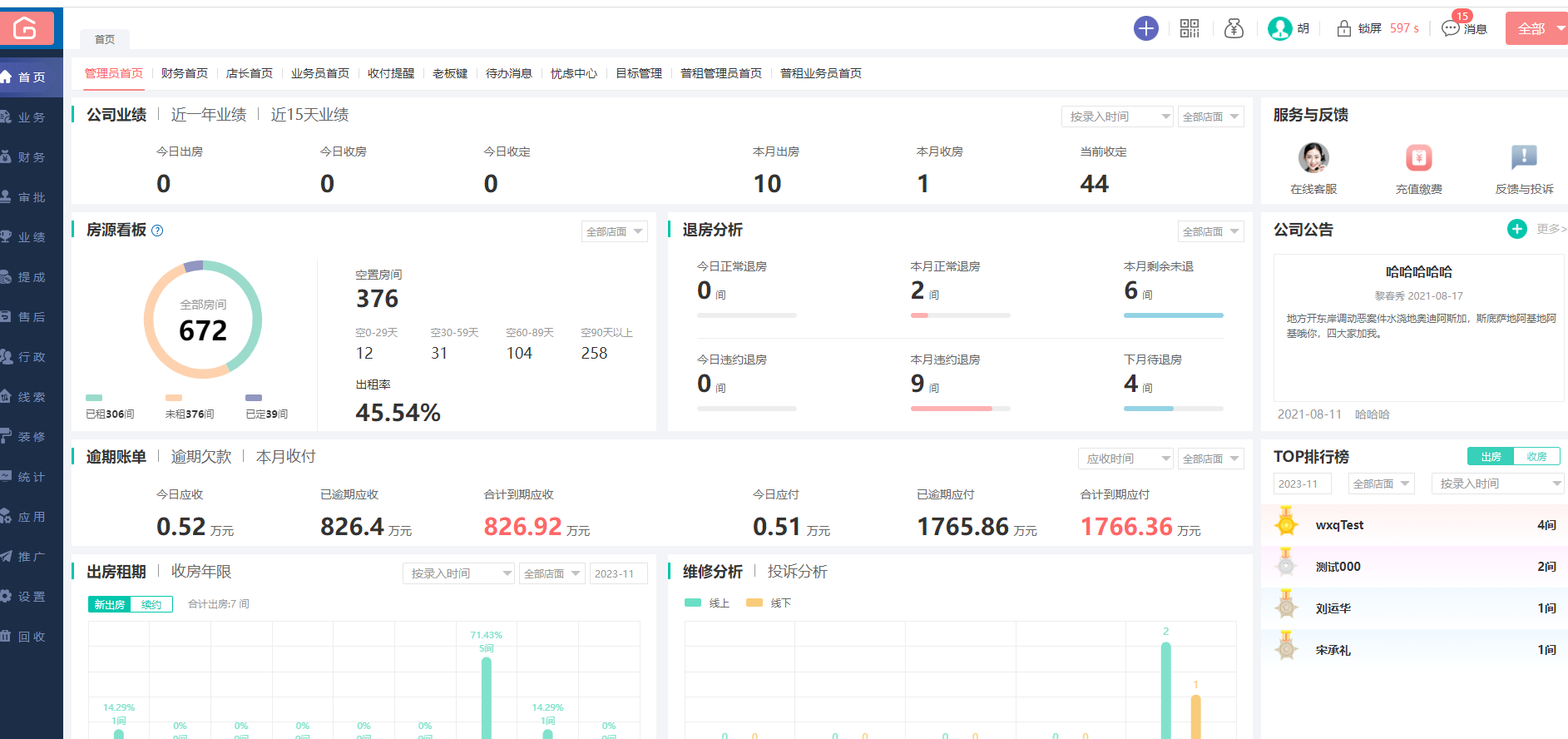Image resolution: width=1568 pixels, height=739 pixels.
Task: Open 全部店面 dropdown in TOP排行榜
Action: (x=1382, y=484)
